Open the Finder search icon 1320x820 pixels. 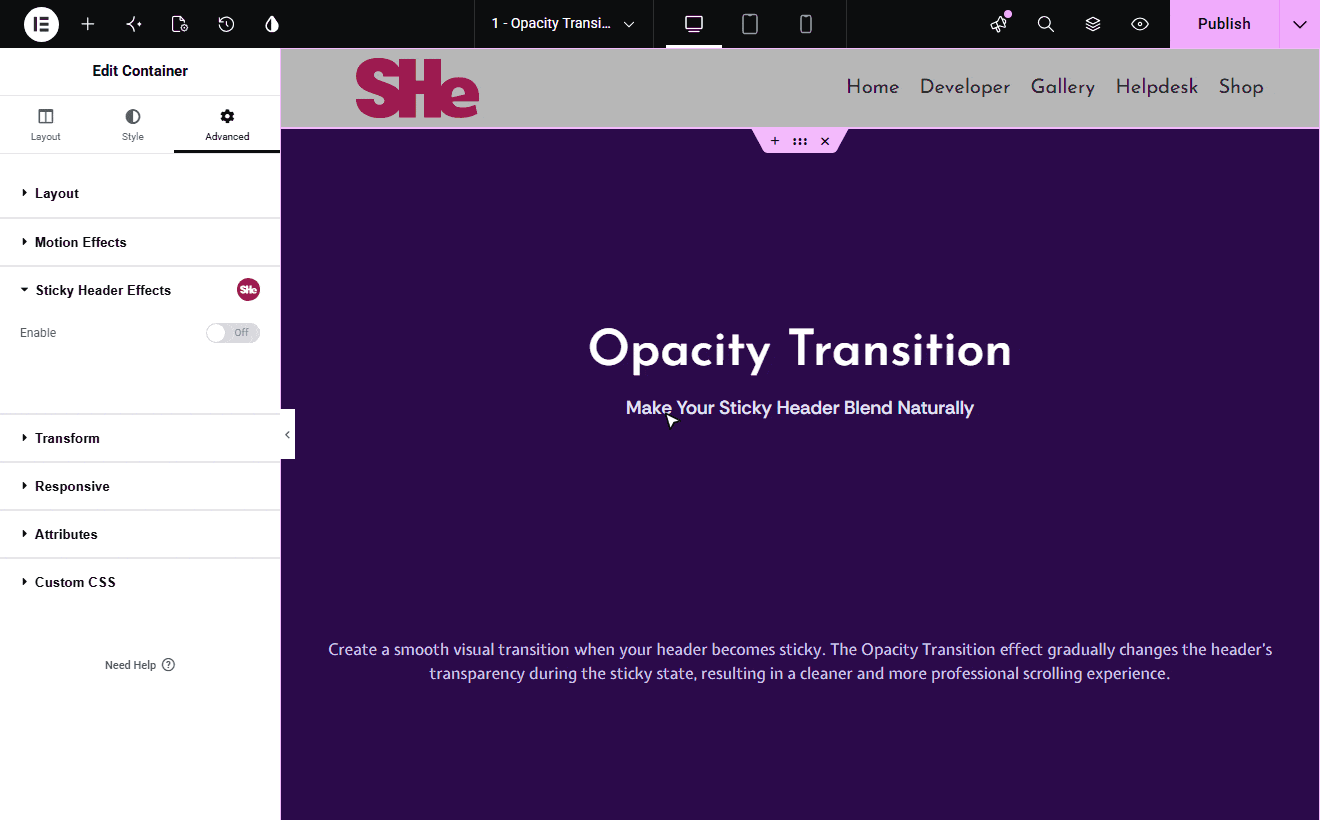(1046, 24)
